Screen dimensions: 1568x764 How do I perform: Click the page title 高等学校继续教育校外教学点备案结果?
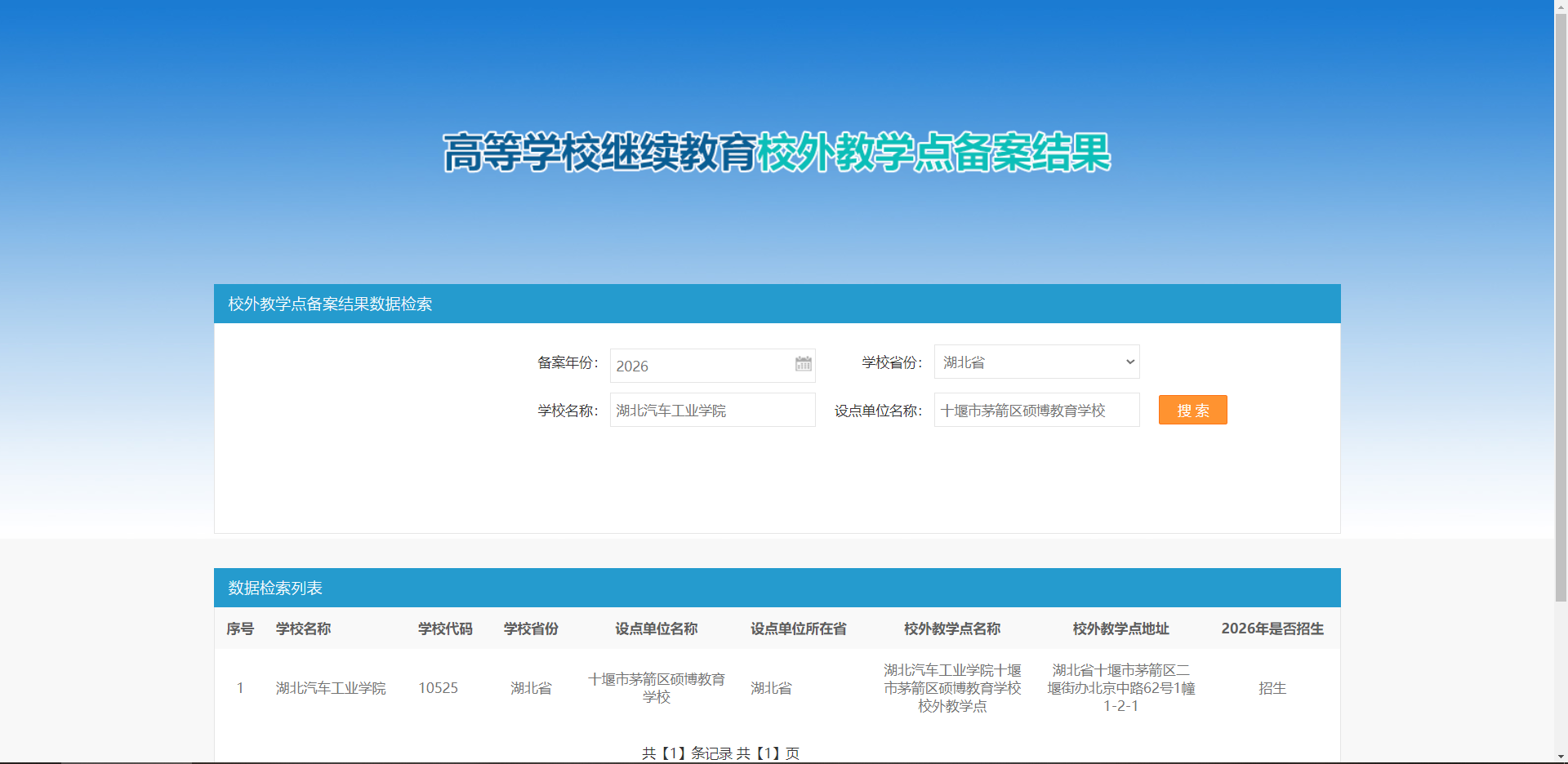777,153
